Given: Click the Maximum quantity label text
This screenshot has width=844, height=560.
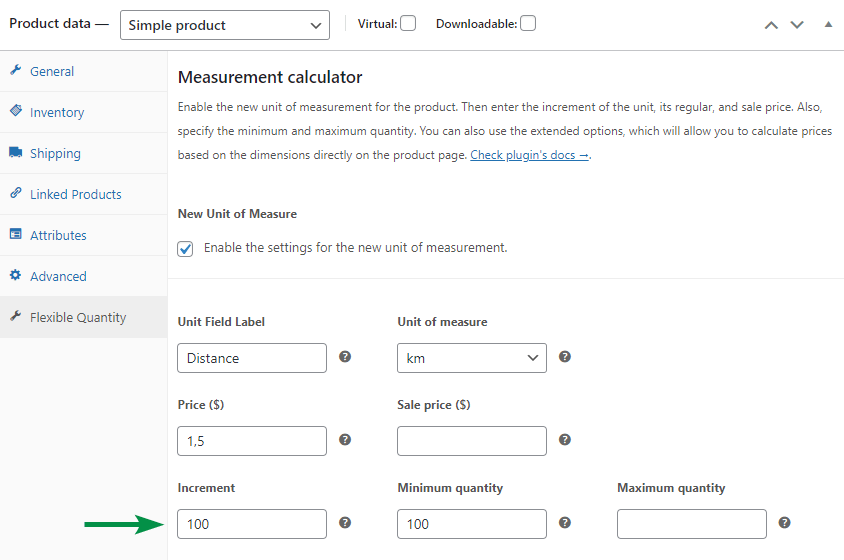Looking at the screenshot, I should [671, 488].
